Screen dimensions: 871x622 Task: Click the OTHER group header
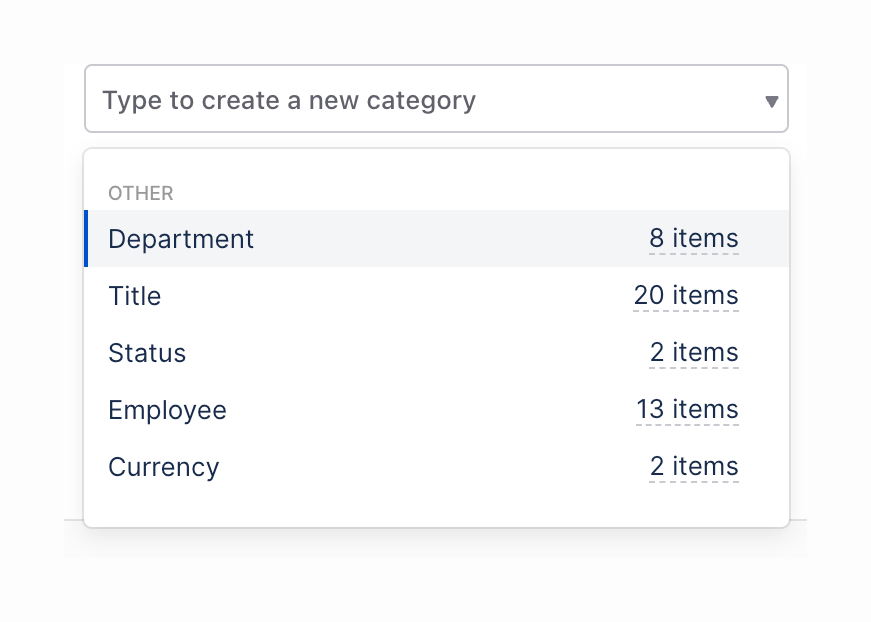(140, 193)
